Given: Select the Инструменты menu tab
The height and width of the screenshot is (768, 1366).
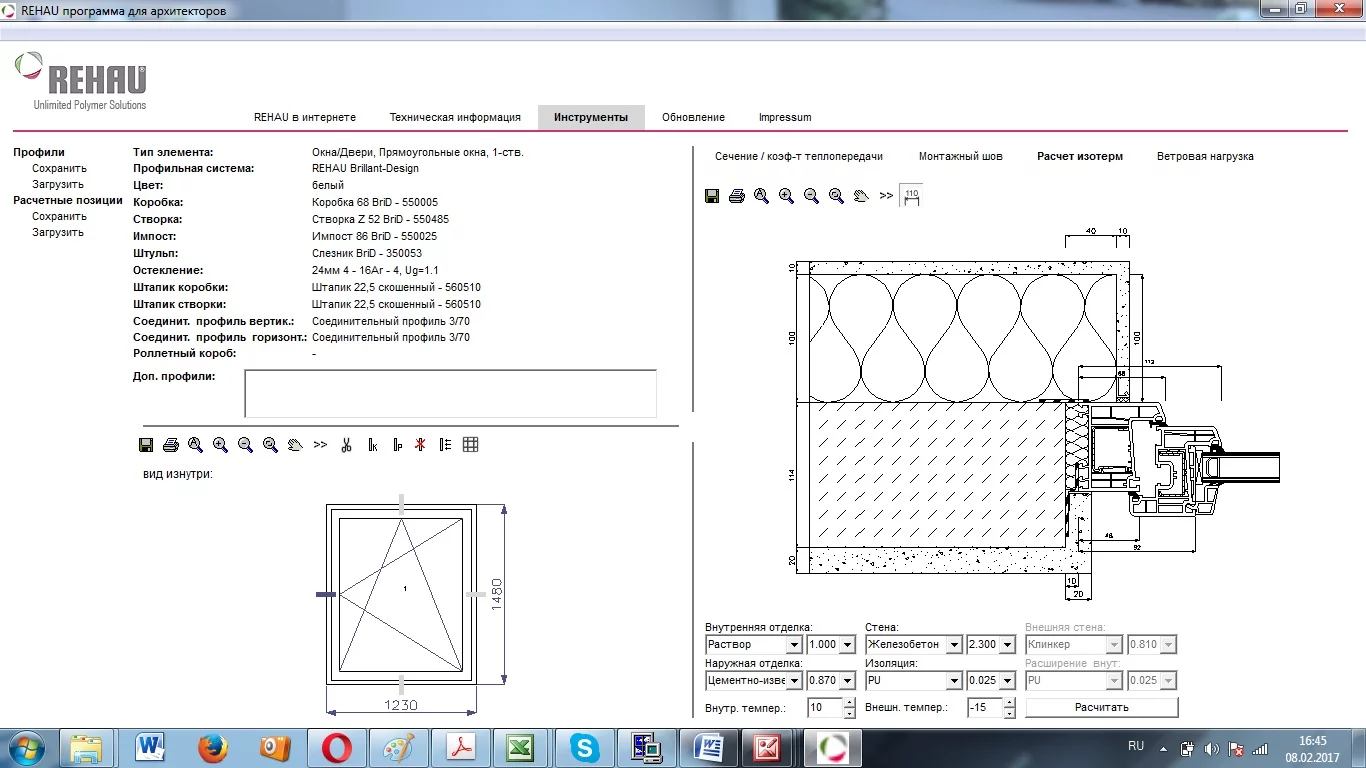Looking at the screenshot, I should (591, 117).
